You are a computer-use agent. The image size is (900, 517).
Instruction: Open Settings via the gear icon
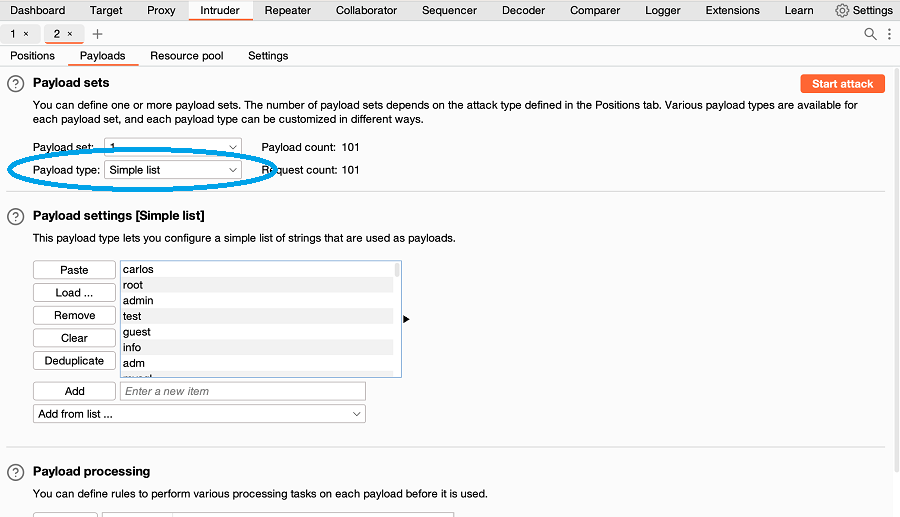pyautogui.click(x=842, y=10)
